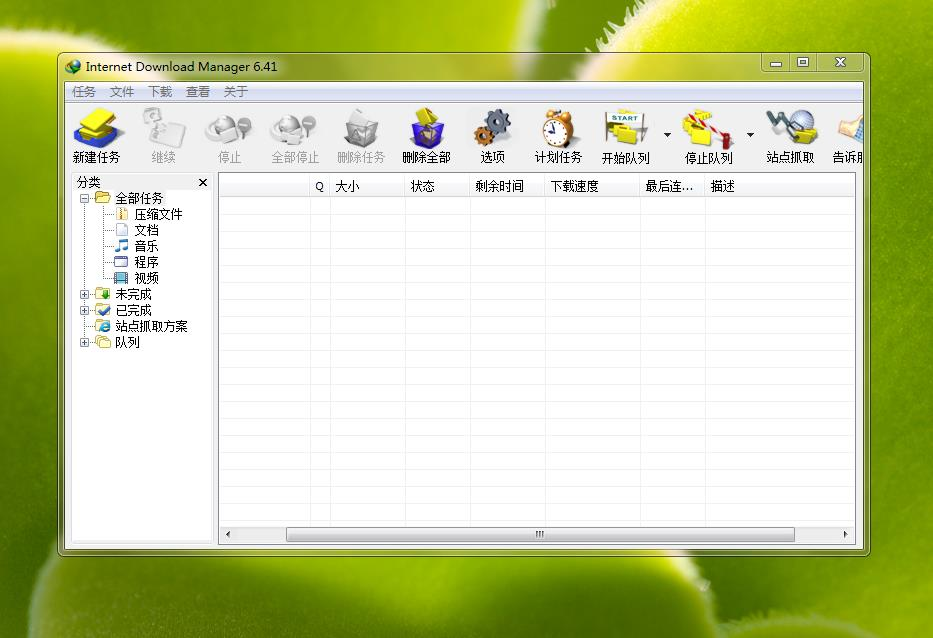Viewport: 933px width, 638px height.
Task: Sort by 大小 column header
Action: pyautogui.click(x=368, y=186)
